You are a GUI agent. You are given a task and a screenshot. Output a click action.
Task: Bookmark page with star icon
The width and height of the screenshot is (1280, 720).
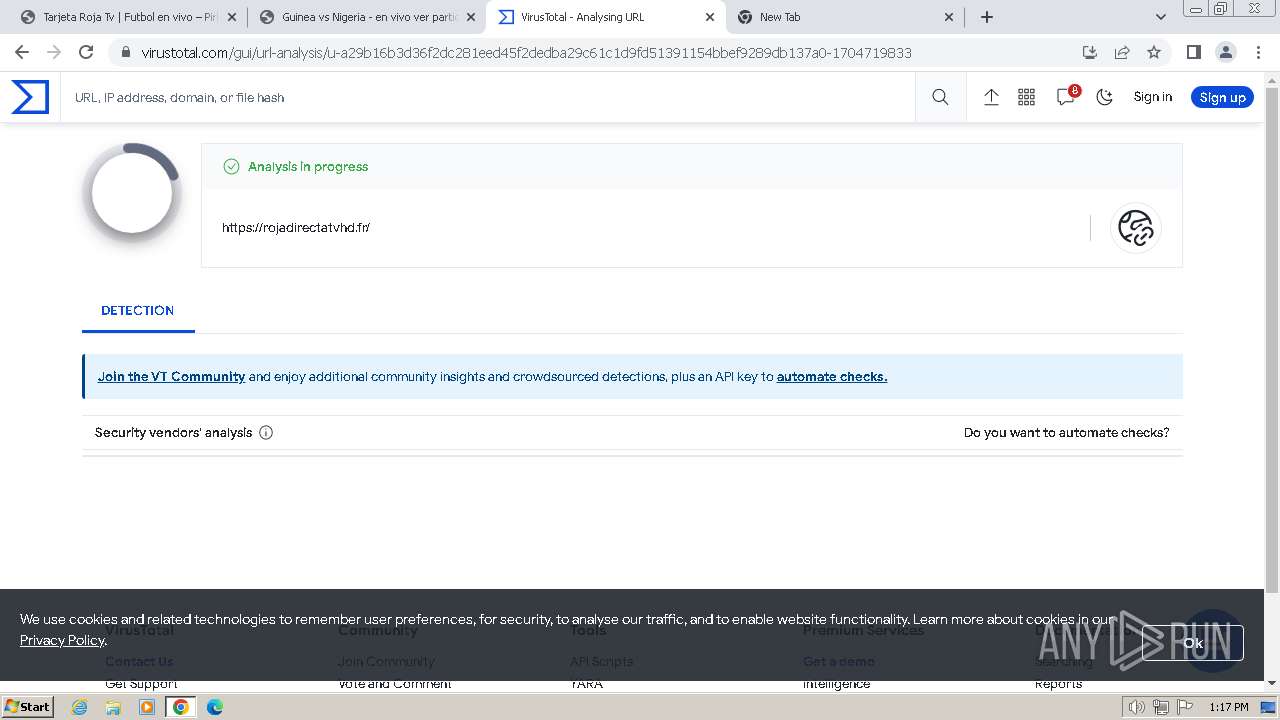click(x=1154, y=52)
